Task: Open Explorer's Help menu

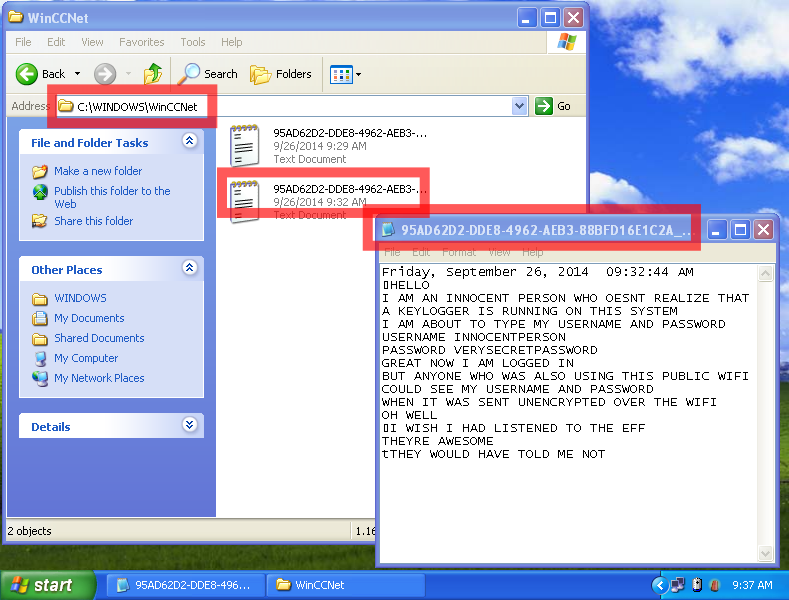Action: pyautogui.click(x=231, y=42)
